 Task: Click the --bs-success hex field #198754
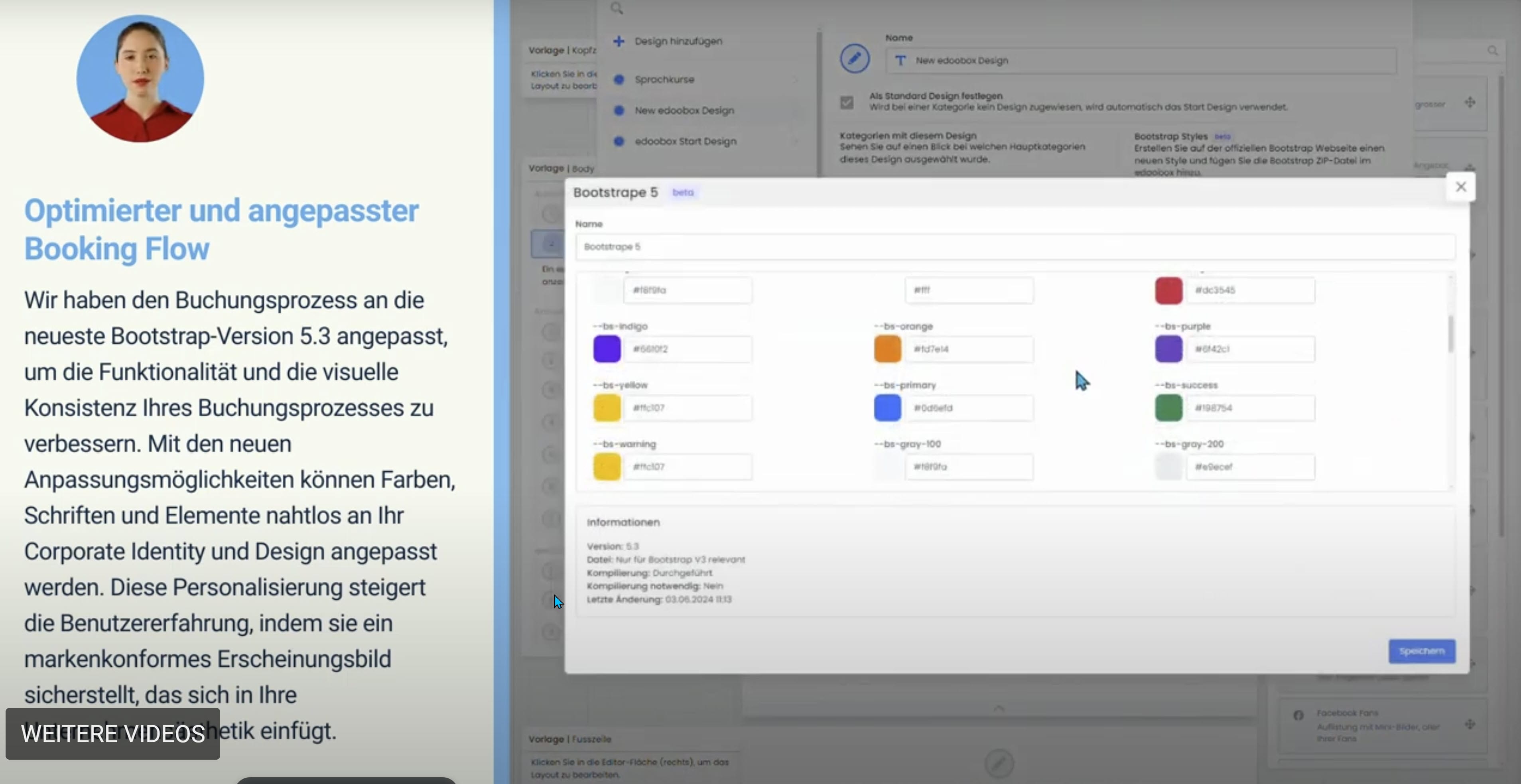1251,408
